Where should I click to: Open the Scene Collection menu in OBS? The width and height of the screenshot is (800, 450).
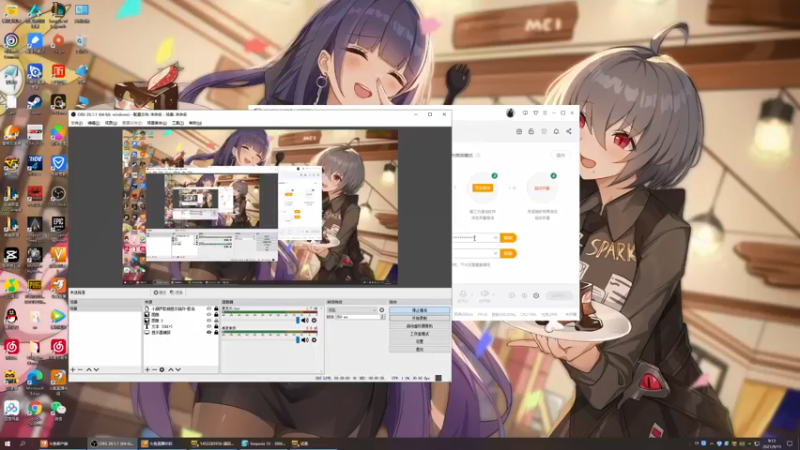click(x=157, y=123)
